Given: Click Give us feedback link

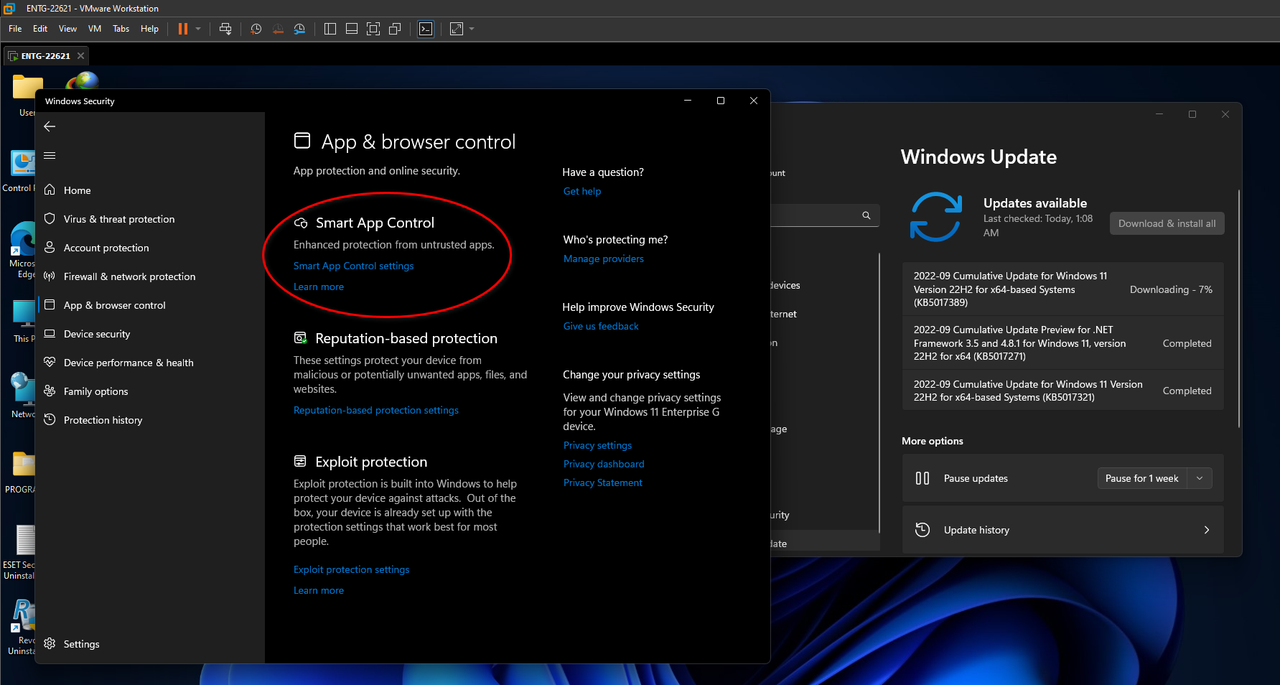Looking at the screenshot, I should pyautogui.click(x=600, y=326).
